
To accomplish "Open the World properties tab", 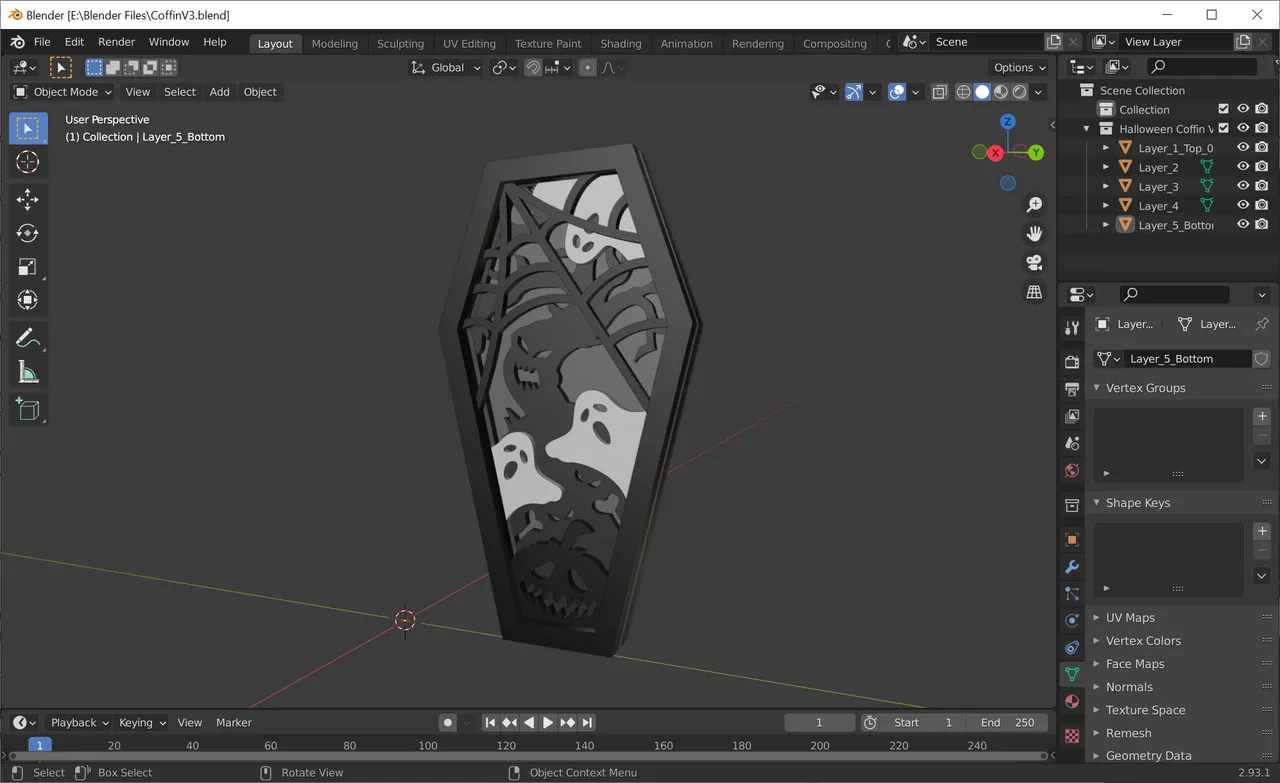I will pyautogui.click(x=1072, y=470).
